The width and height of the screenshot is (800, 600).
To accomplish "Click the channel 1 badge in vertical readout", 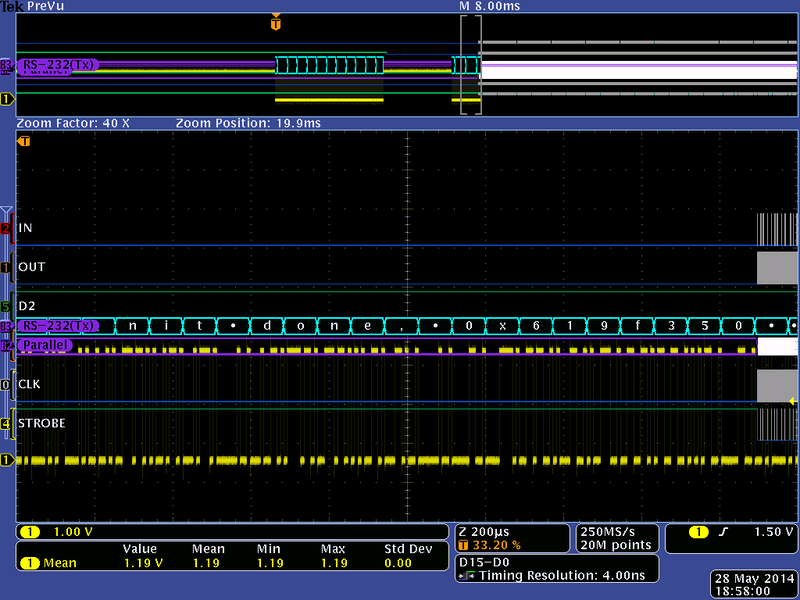I will (x=30, y=532).
